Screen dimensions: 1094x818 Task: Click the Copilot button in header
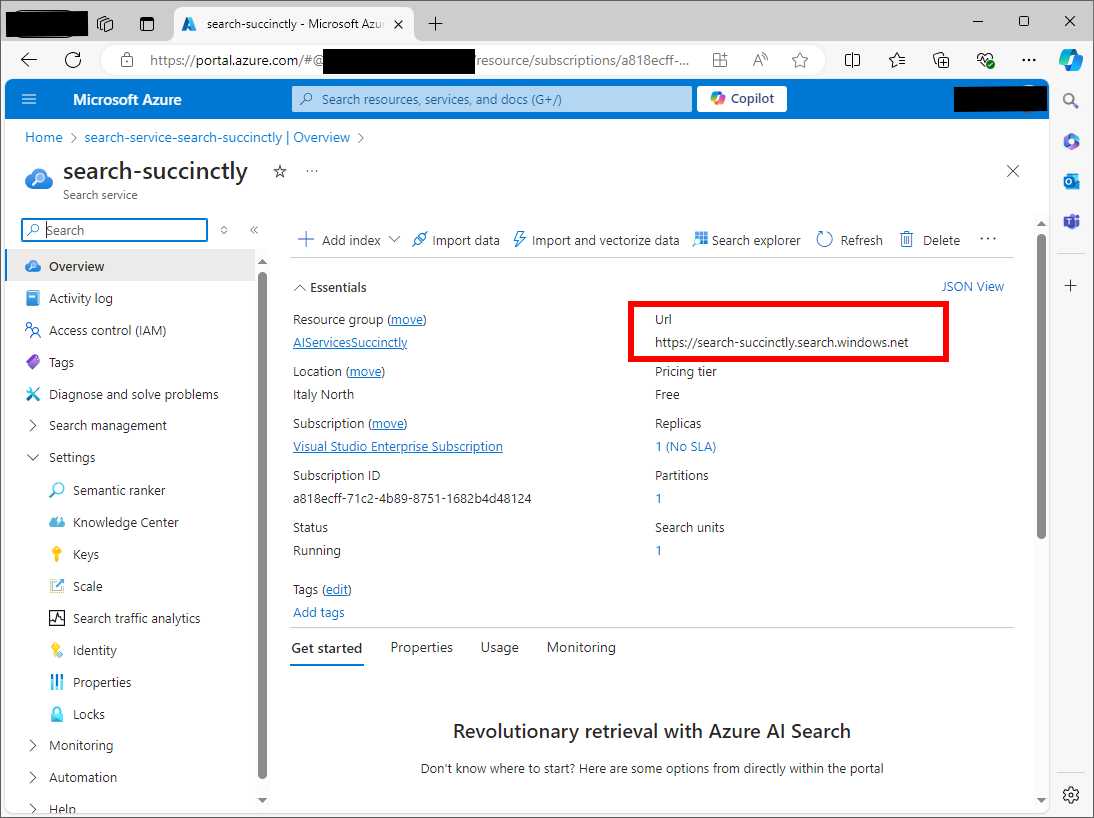(x=742, y=99)
